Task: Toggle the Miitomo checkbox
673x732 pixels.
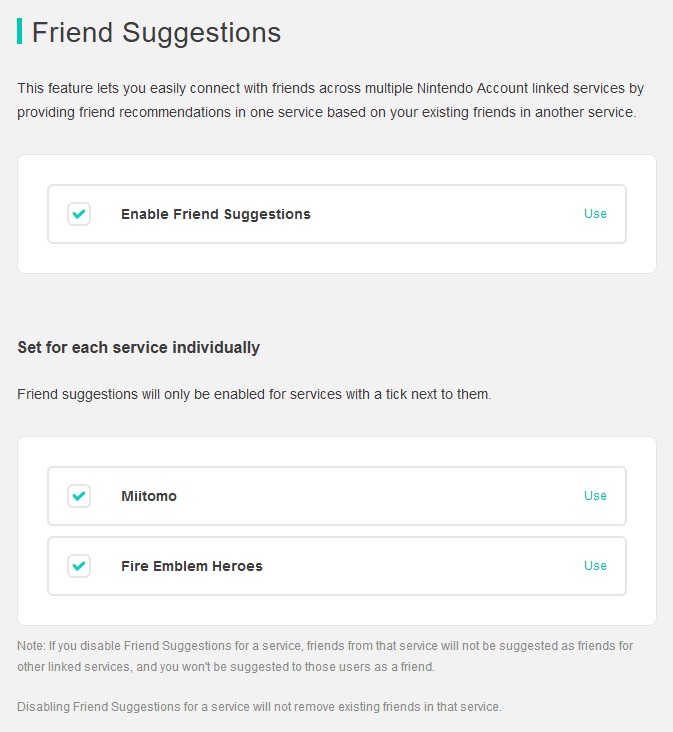Action: [79, 496]
